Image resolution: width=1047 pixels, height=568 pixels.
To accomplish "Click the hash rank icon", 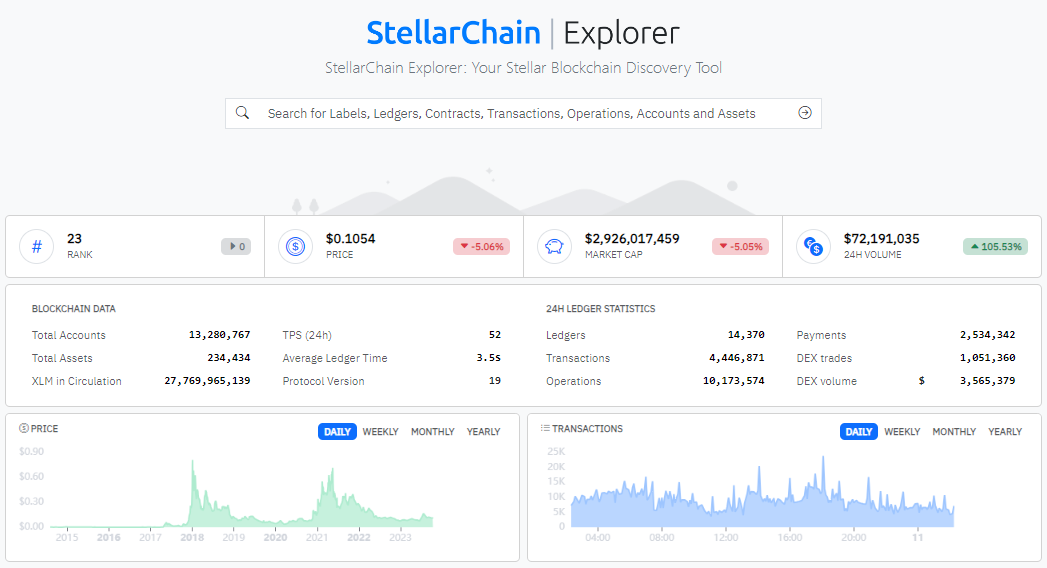I will tap(37, 246).
